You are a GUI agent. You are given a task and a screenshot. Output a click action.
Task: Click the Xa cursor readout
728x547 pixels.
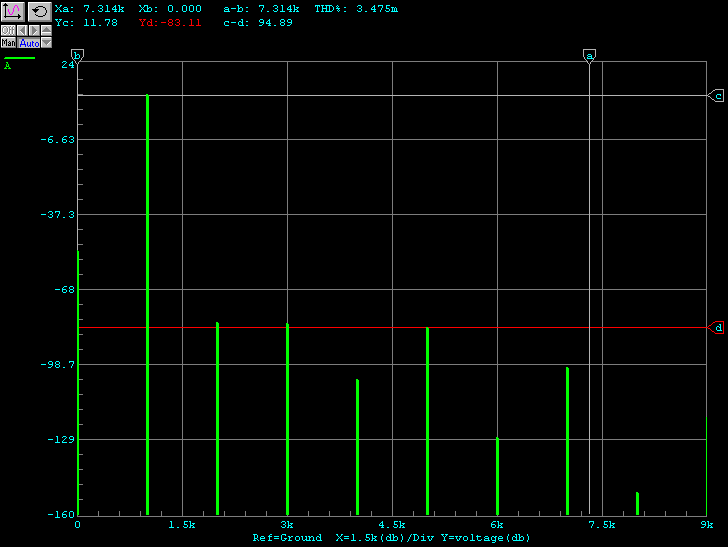[90, 8]
